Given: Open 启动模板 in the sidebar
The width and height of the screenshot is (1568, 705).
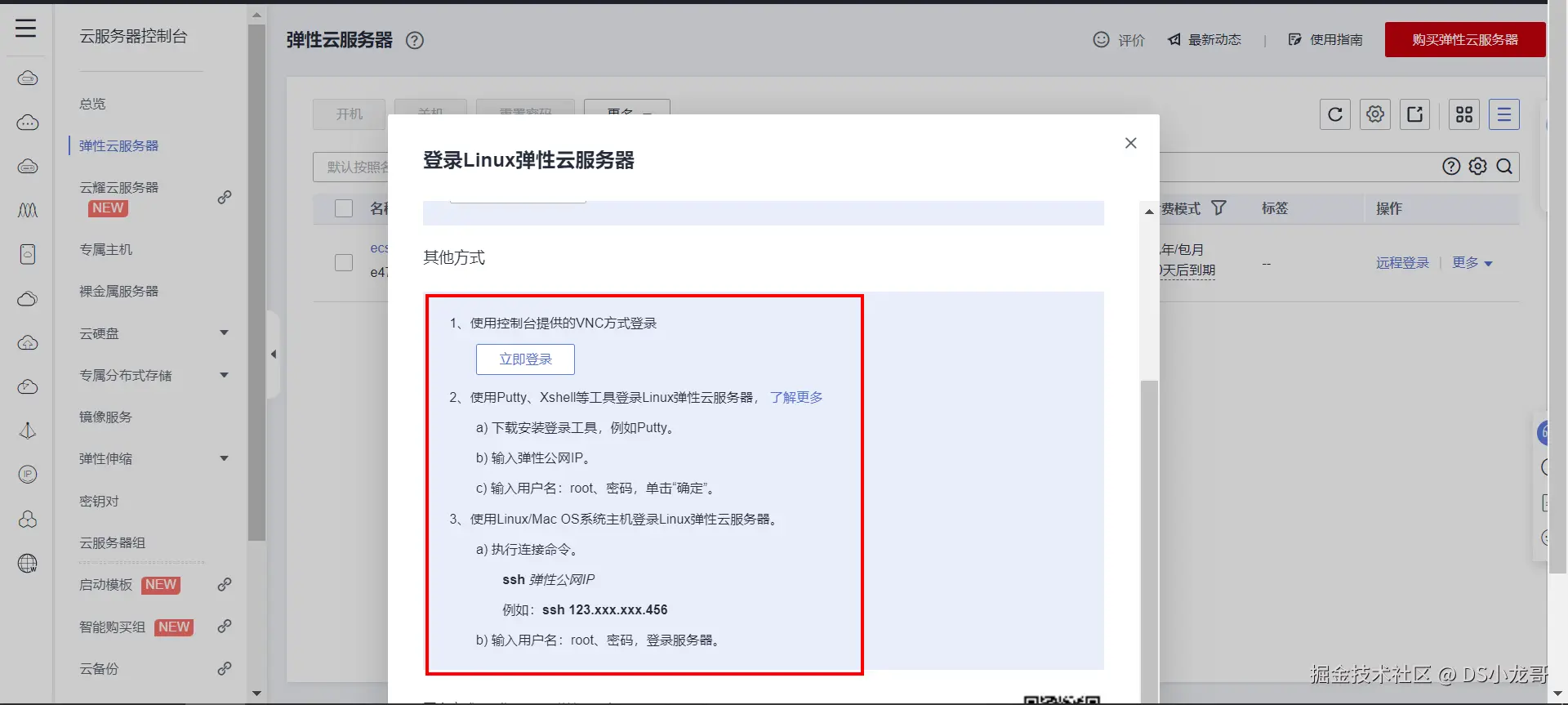Looking at the screenshot, I should tap(105, 585).
